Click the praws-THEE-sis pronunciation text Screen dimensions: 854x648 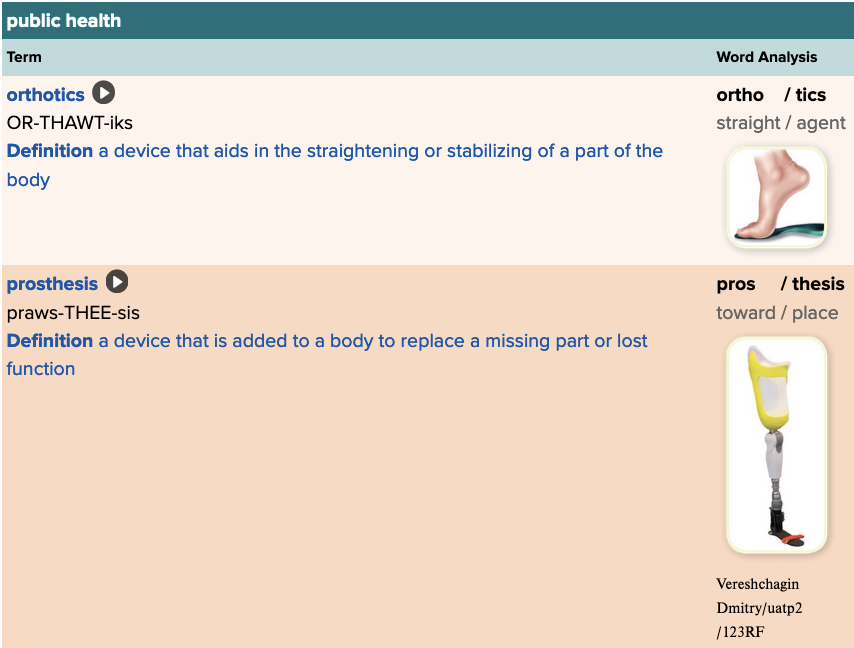coord(73,313)
